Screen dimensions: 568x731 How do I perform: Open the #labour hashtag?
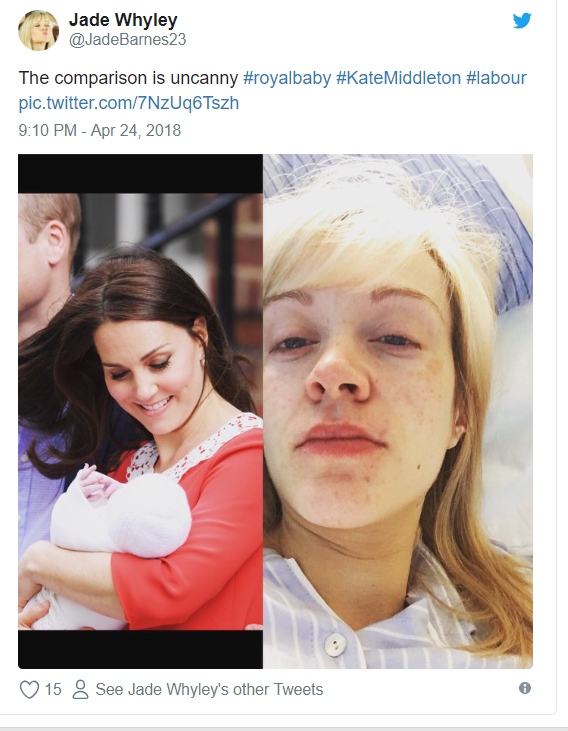point(496,78)
